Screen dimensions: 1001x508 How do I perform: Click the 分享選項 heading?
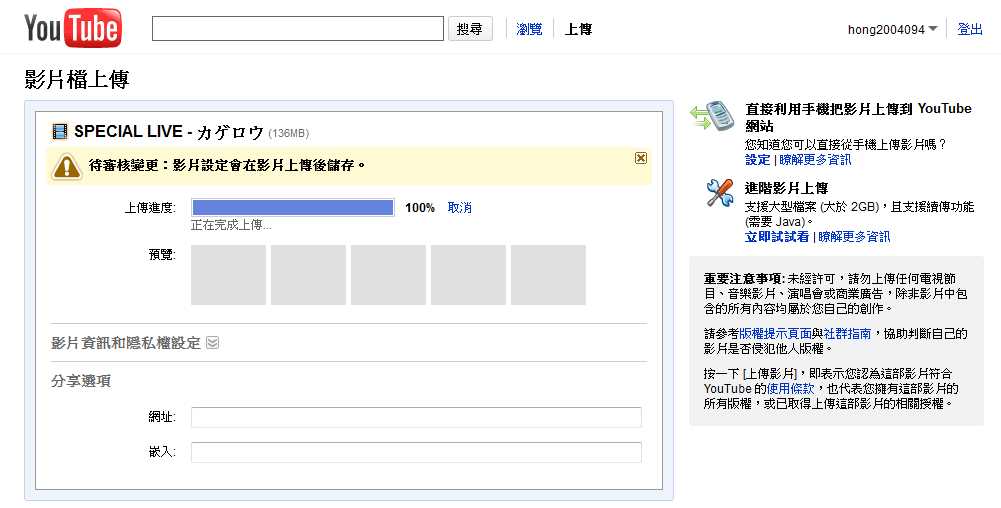(x=81, y=381)
